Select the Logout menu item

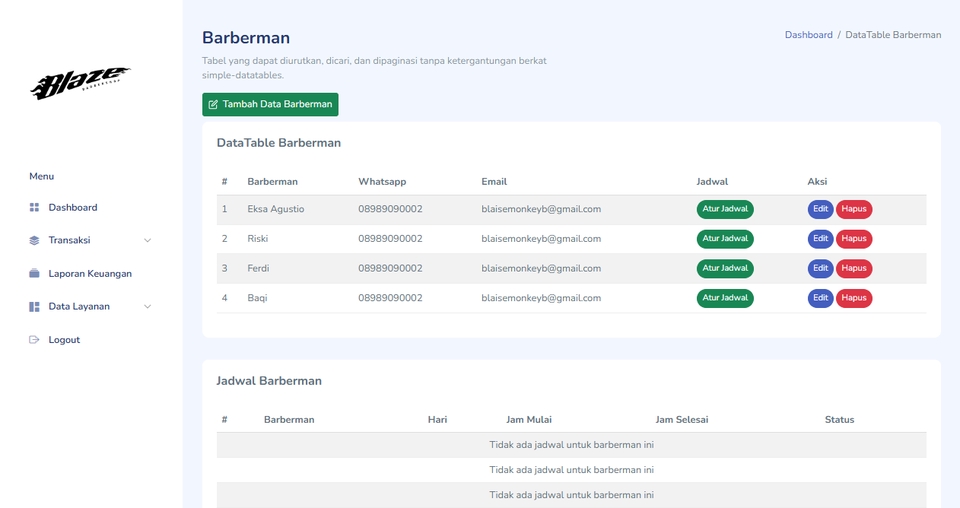pyautogui.click(x=64, y=340)
